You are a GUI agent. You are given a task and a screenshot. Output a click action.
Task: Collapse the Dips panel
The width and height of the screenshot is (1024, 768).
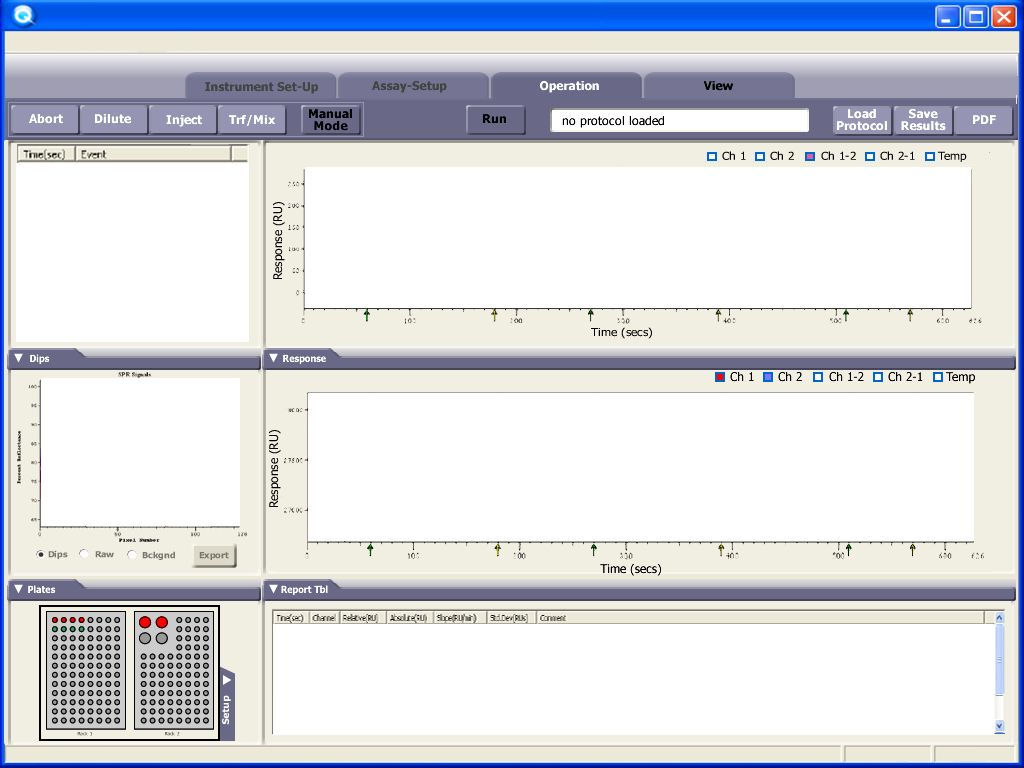point(19,358)
